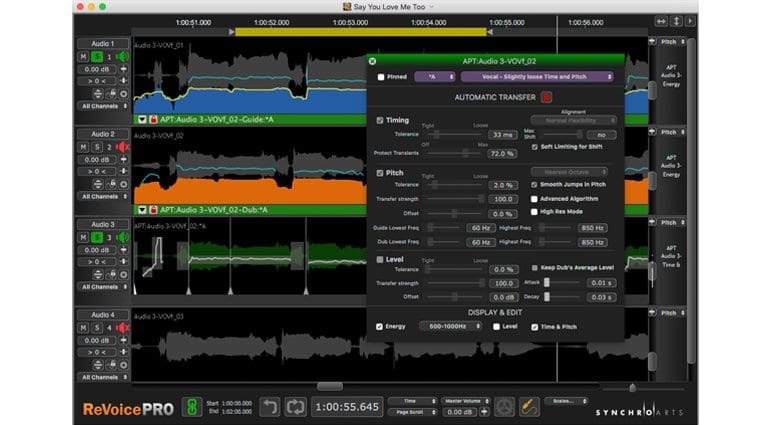Image resolution: width=770 pixels, height=425 pixels.
Task: Open the Master Volume dropdown
Action: (x=466, y=401)
